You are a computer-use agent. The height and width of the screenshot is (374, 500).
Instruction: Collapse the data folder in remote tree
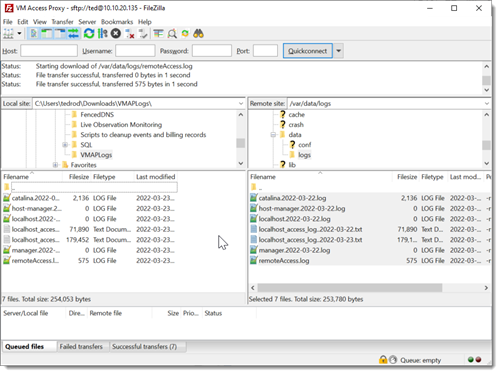[273, 135]
